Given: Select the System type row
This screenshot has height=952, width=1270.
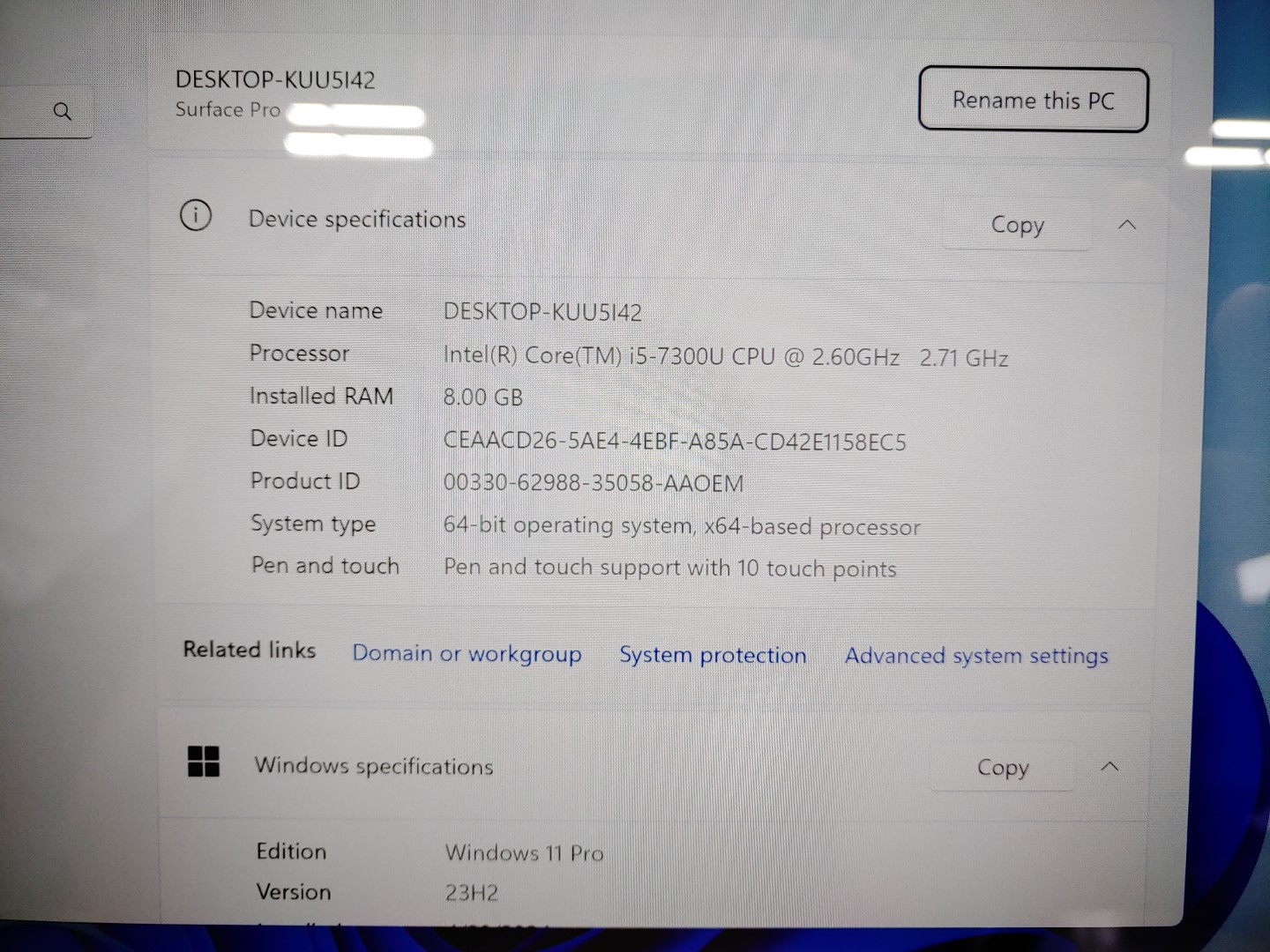Looking at the screenshot, I should (x=683, y=525).
